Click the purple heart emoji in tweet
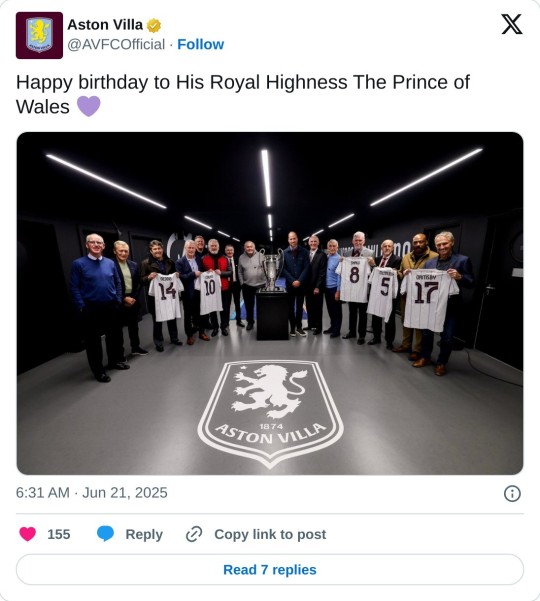The height and width of the screenshot is (601, 540). [x=89, y=106]
